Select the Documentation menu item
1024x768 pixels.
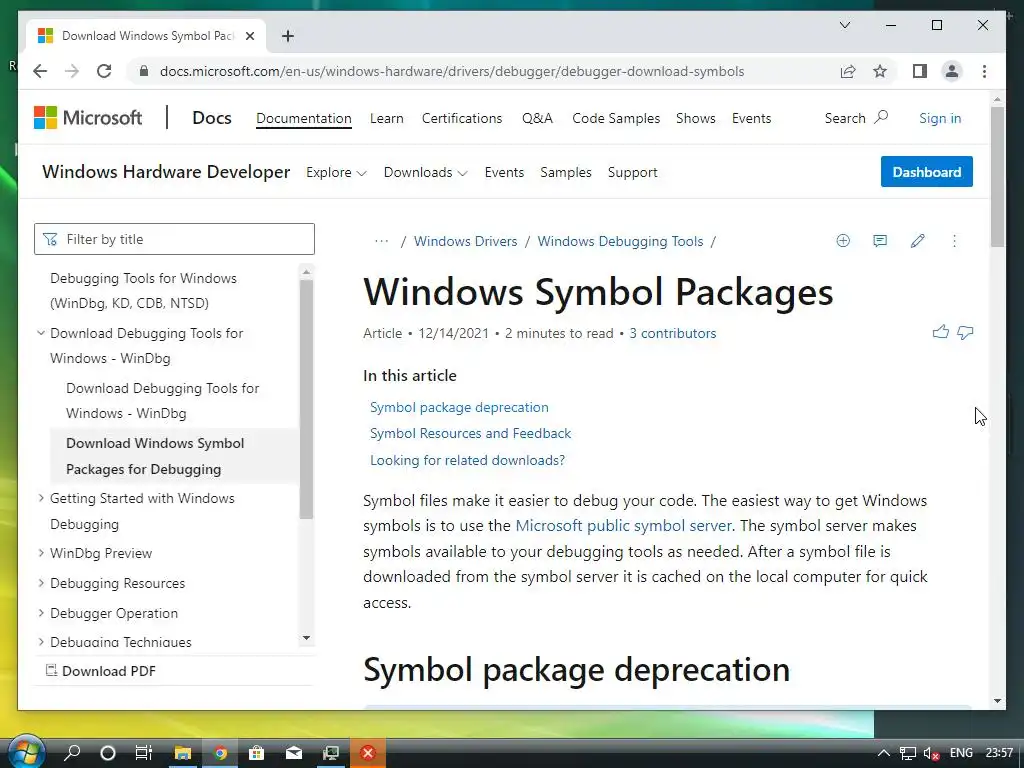coord(304,118)
